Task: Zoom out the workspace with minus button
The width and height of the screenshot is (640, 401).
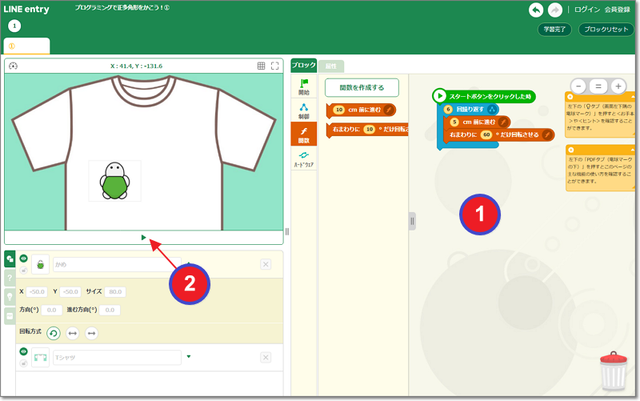Action: point(577,86)
